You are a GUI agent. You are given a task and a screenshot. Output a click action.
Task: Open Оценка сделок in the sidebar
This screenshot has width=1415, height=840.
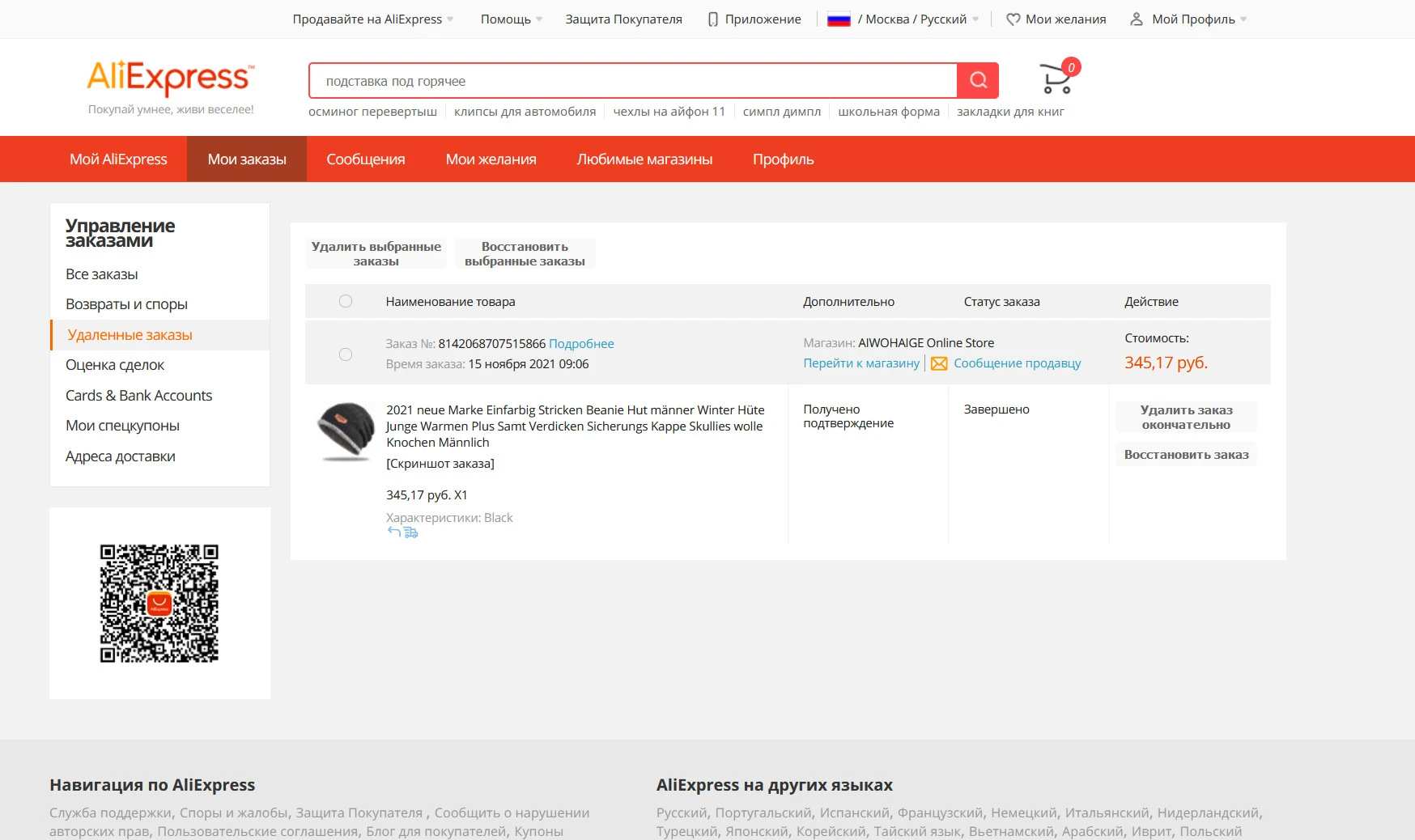(115, 365)
